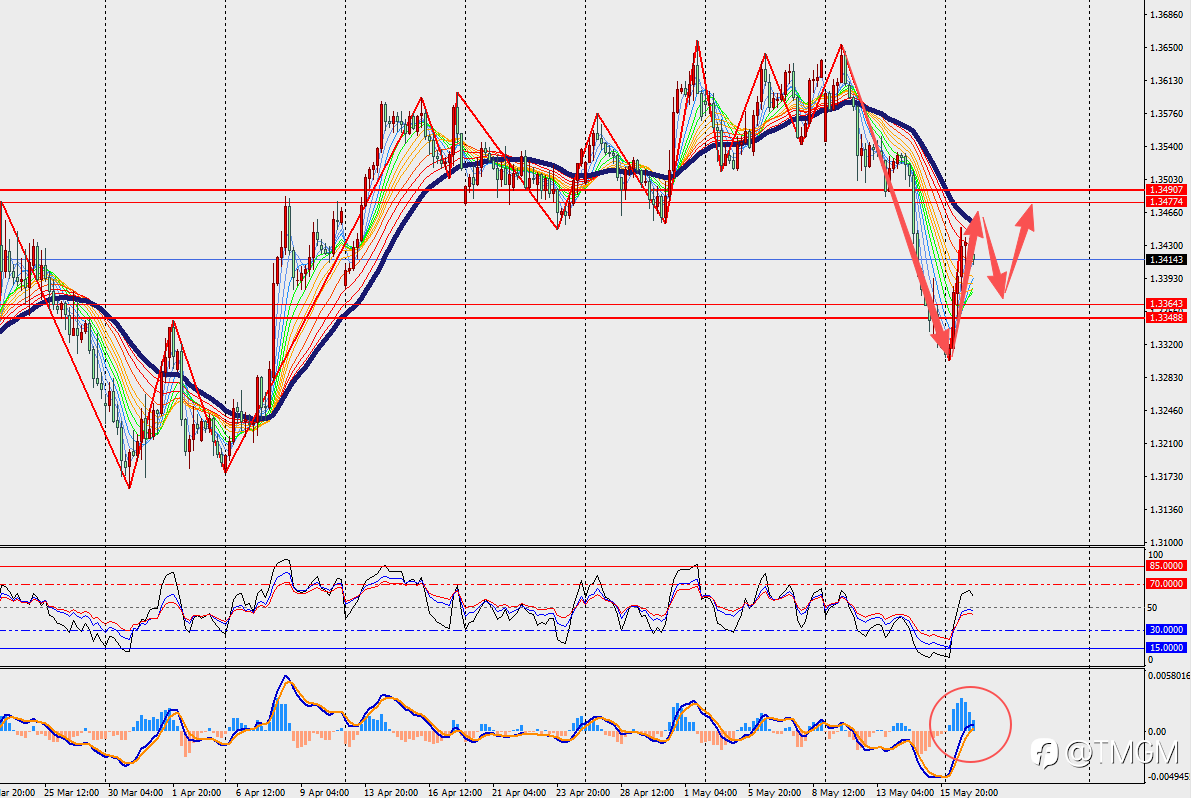Click the 1.32830 price axis value
Image resolution: width=1192 pixels, height=798 pixels.
[x=1167, y=378]
